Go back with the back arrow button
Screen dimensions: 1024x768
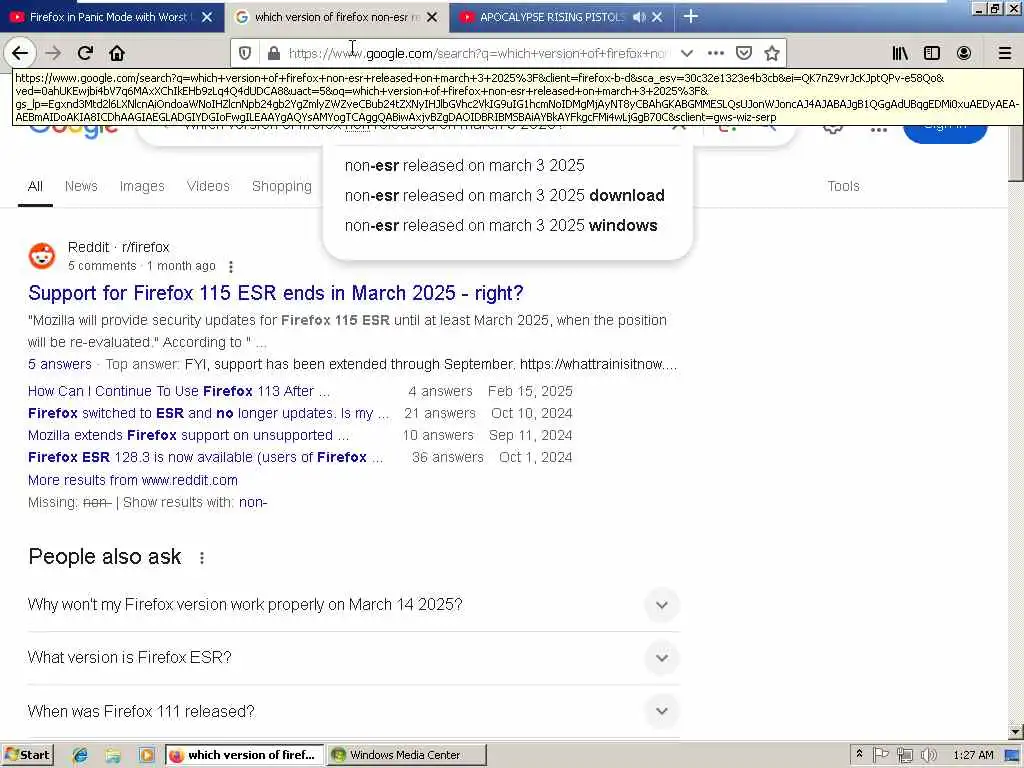[x=20, y=53]
